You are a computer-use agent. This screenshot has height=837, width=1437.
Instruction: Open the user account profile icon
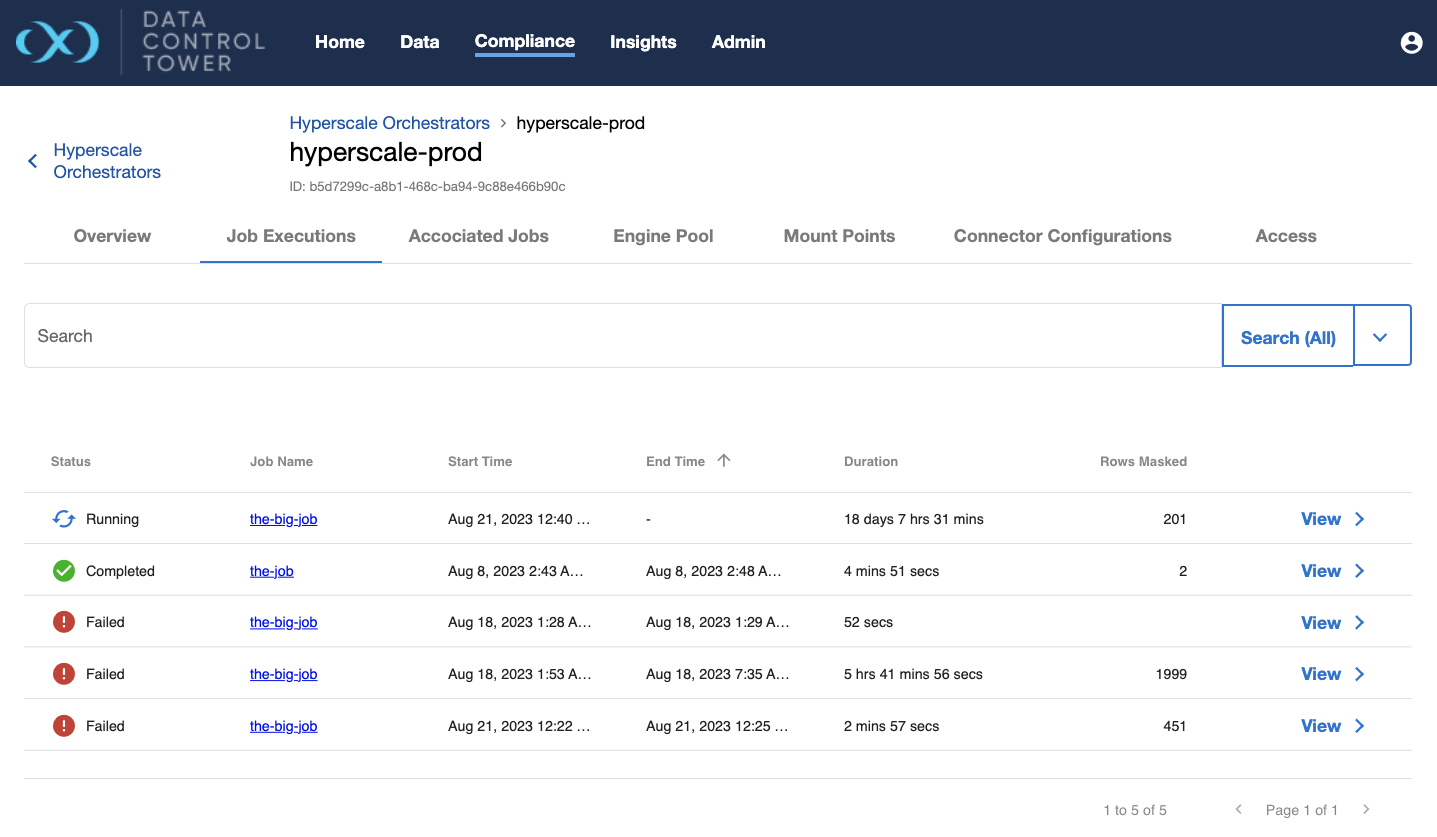1411,42
